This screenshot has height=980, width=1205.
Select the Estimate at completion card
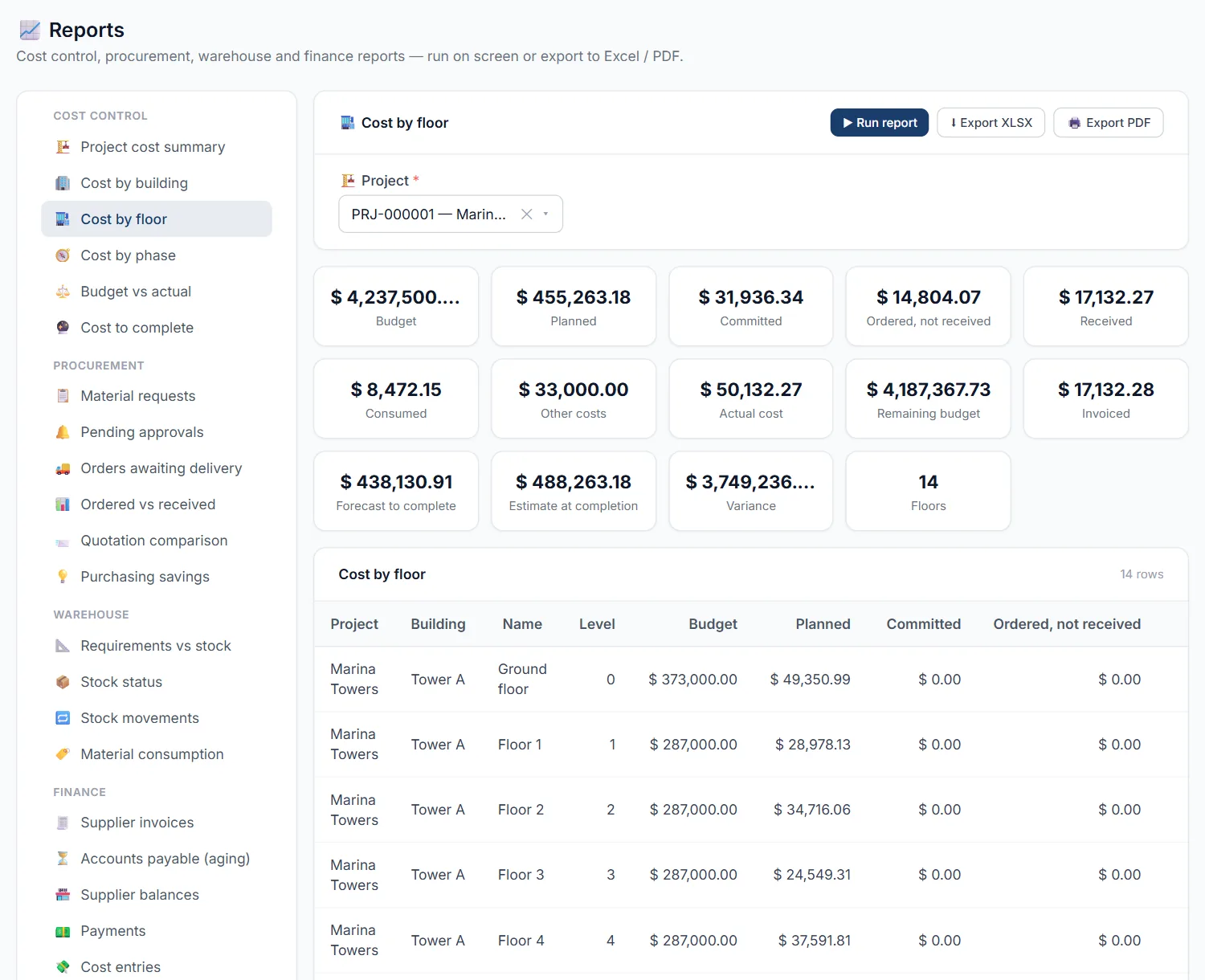click(x=574, y=491)
